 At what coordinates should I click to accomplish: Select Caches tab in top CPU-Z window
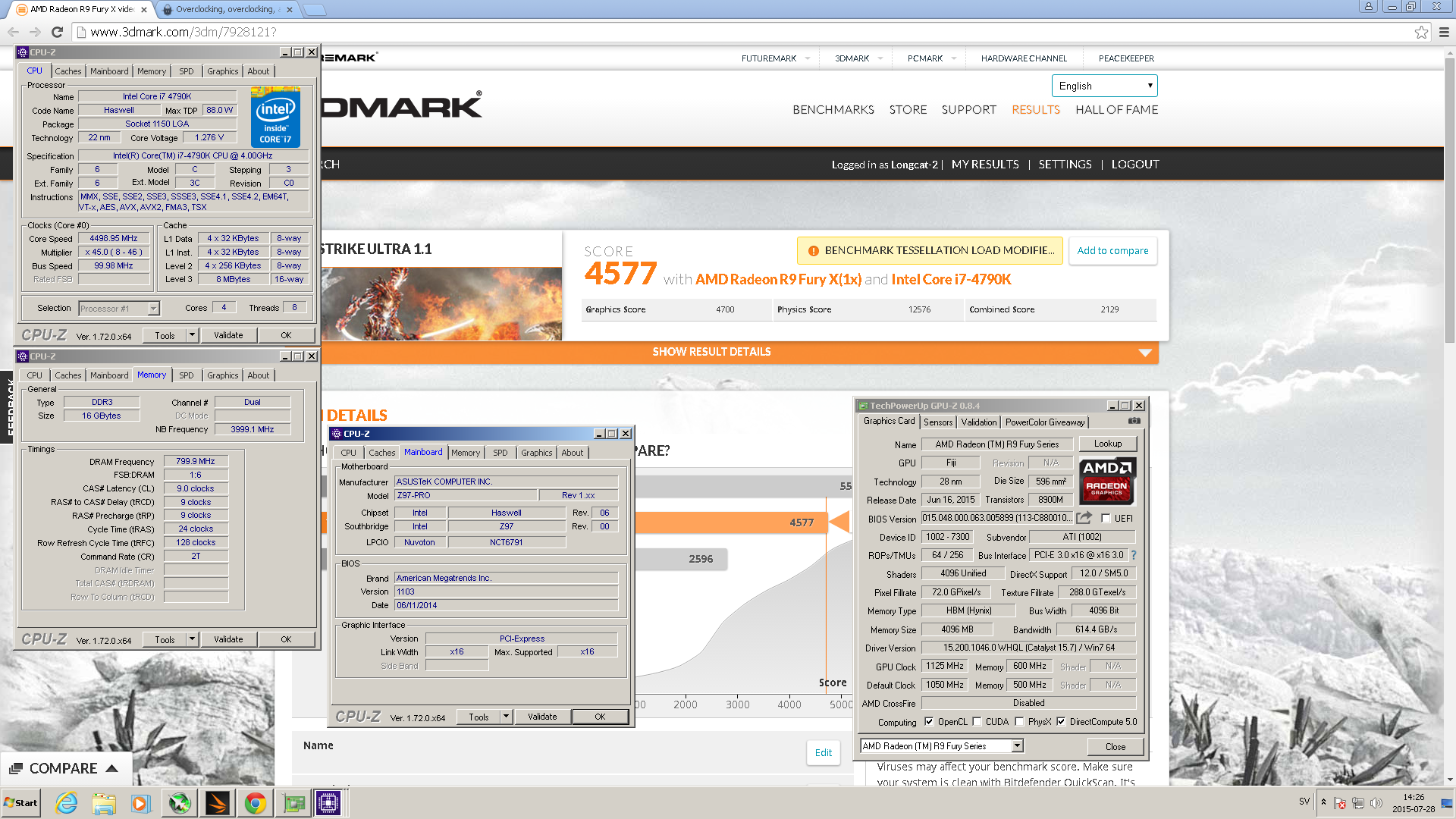[x=67, y=71]
